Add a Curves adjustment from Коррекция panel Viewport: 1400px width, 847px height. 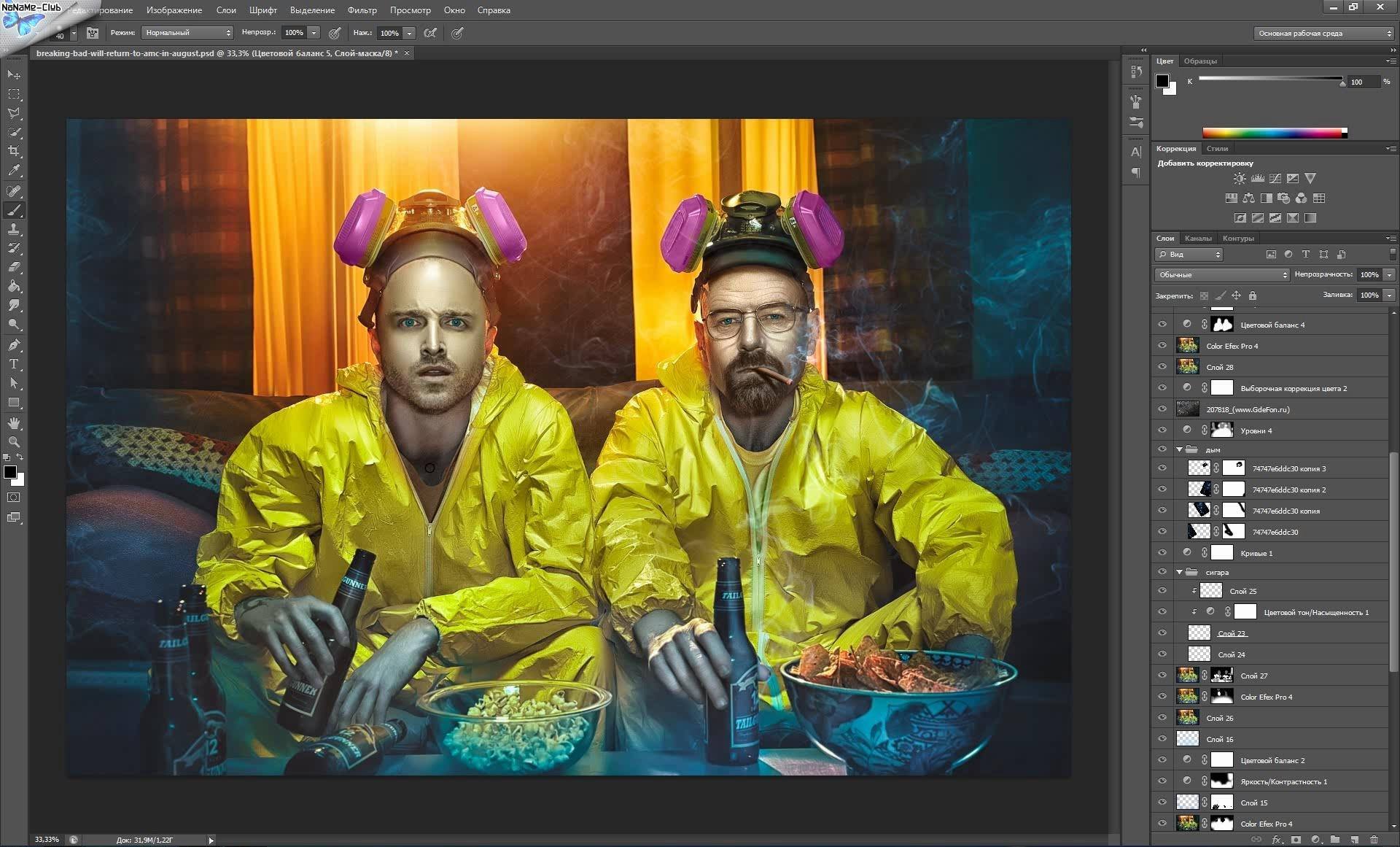click(x=1275, y=178)
